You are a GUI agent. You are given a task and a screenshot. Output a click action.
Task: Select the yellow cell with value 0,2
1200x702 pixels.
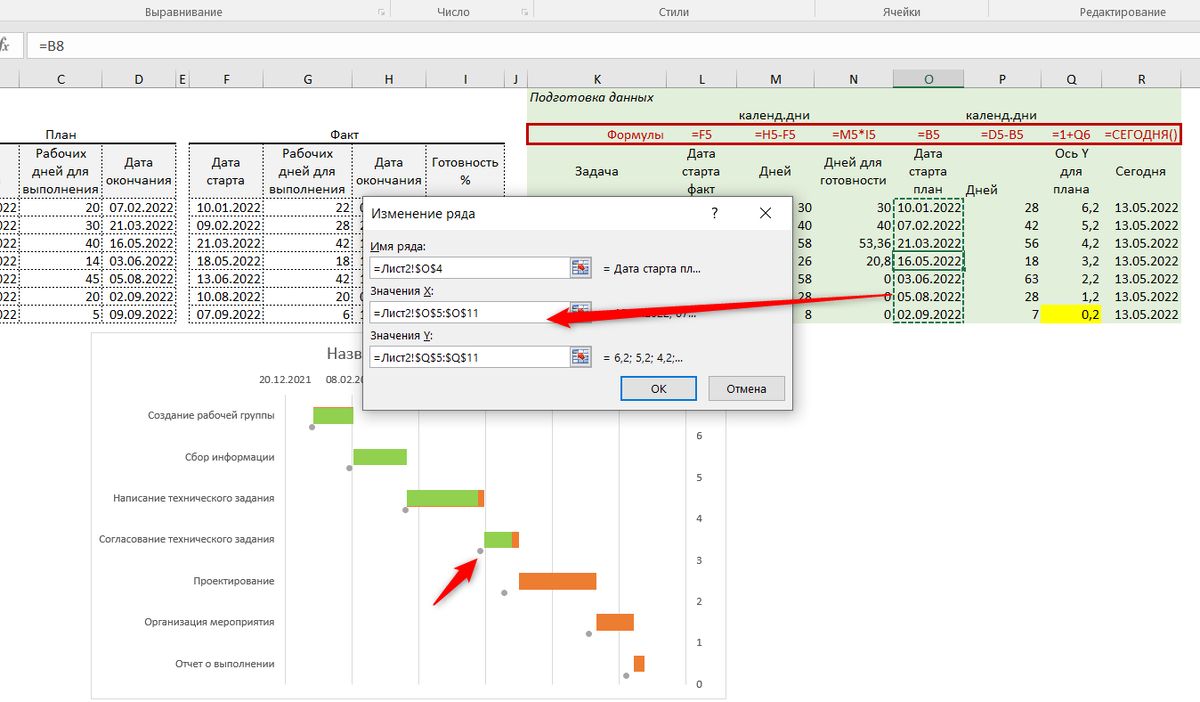coord(1071,314)
